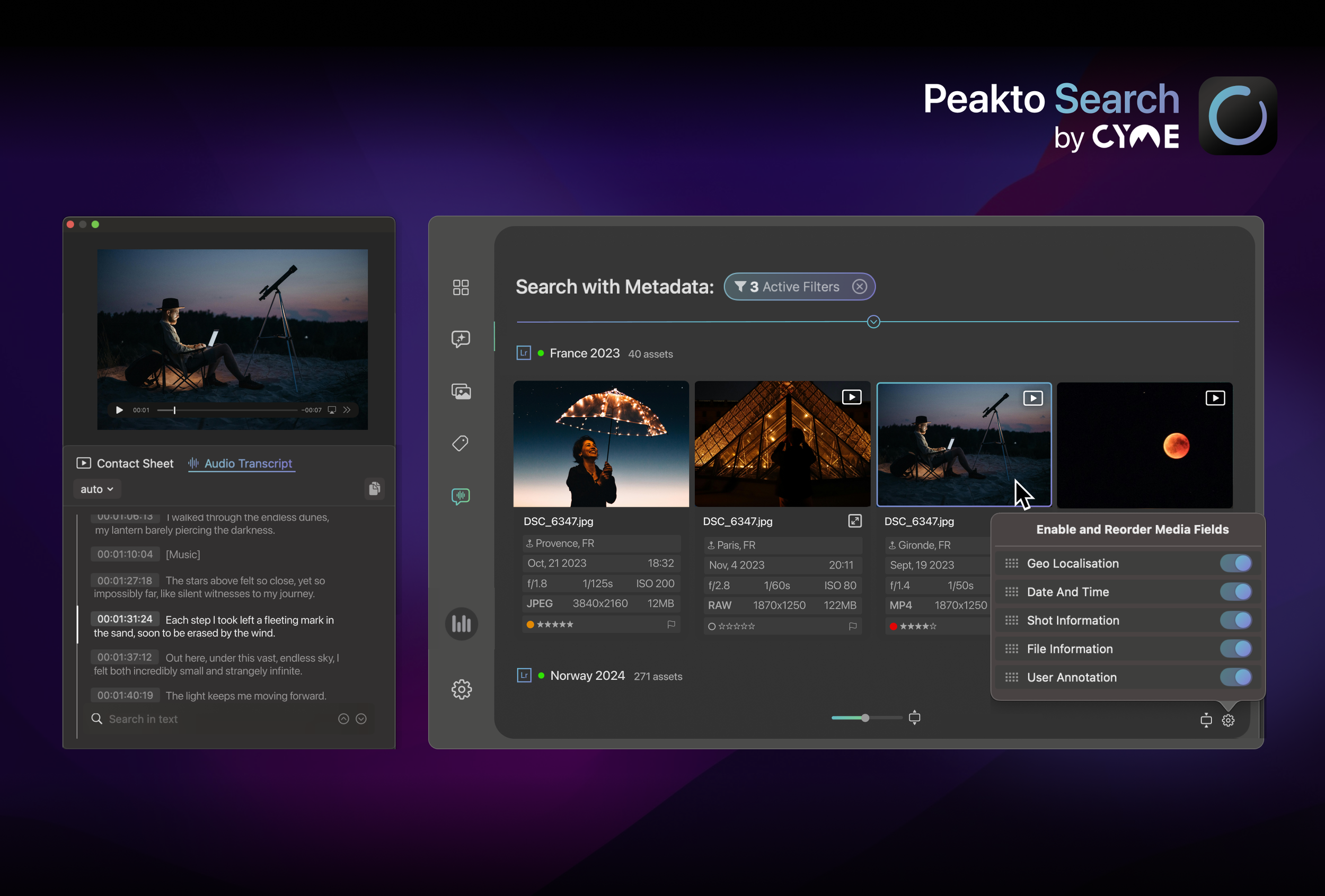Viewport: 1325px width, 896px height.
Task: Open the grid view sidebar icon
Action: pos(461,287)
